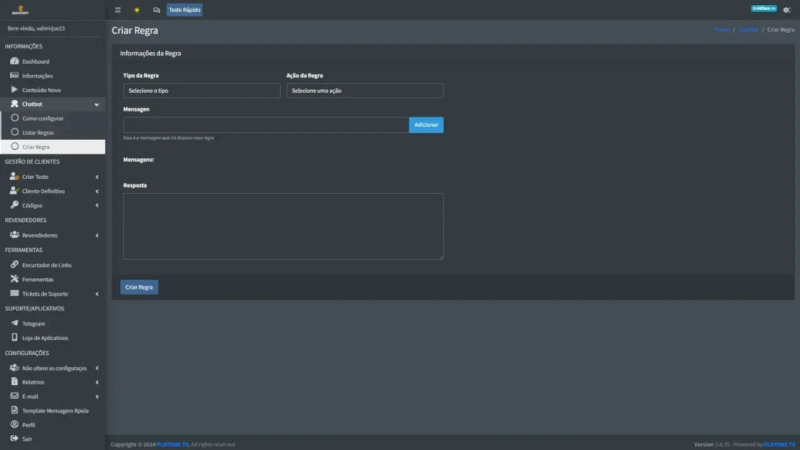This screenshot has height=450, width=800.
Task: Open Telegram support in the sidebar
Action: [34, 324]
